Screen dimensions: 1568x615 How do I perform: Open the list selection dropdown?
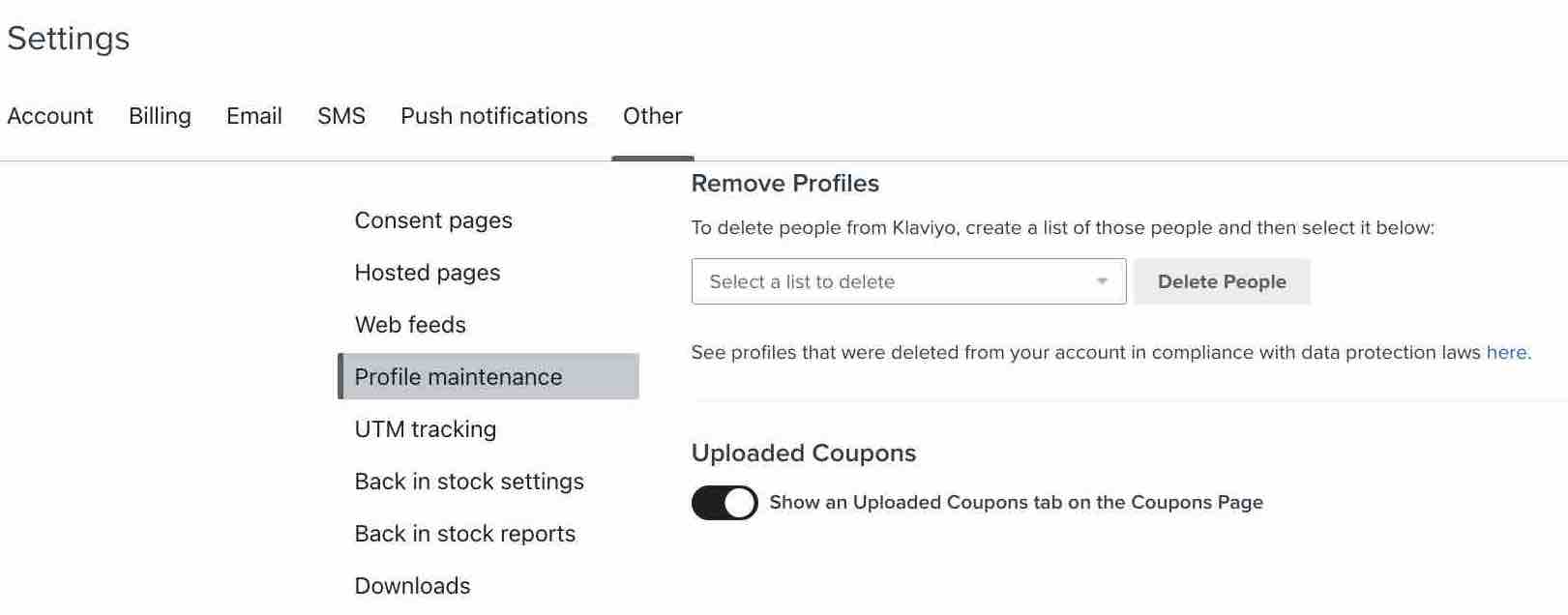click(x=907, y=281)
